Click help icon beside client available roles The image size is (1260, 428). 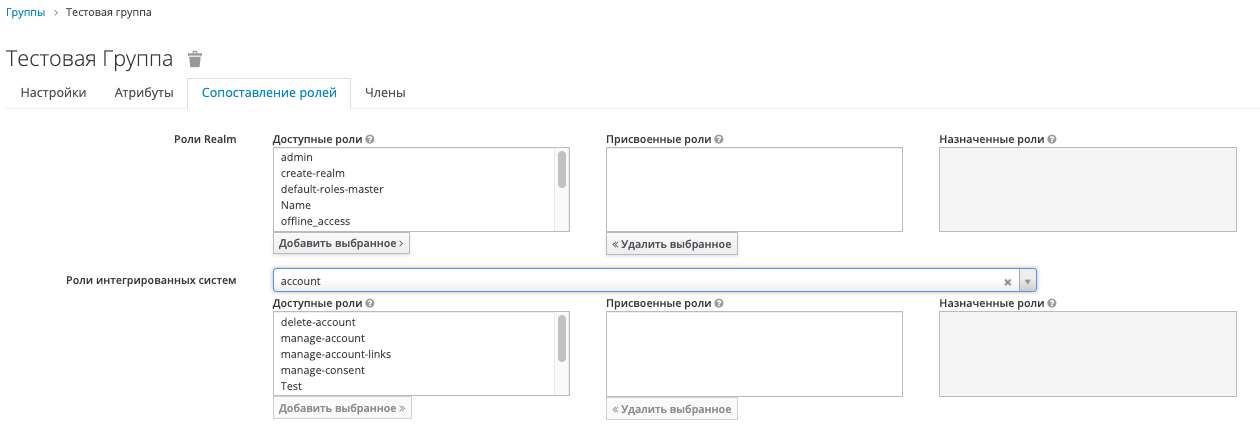(x=370, y=303)
